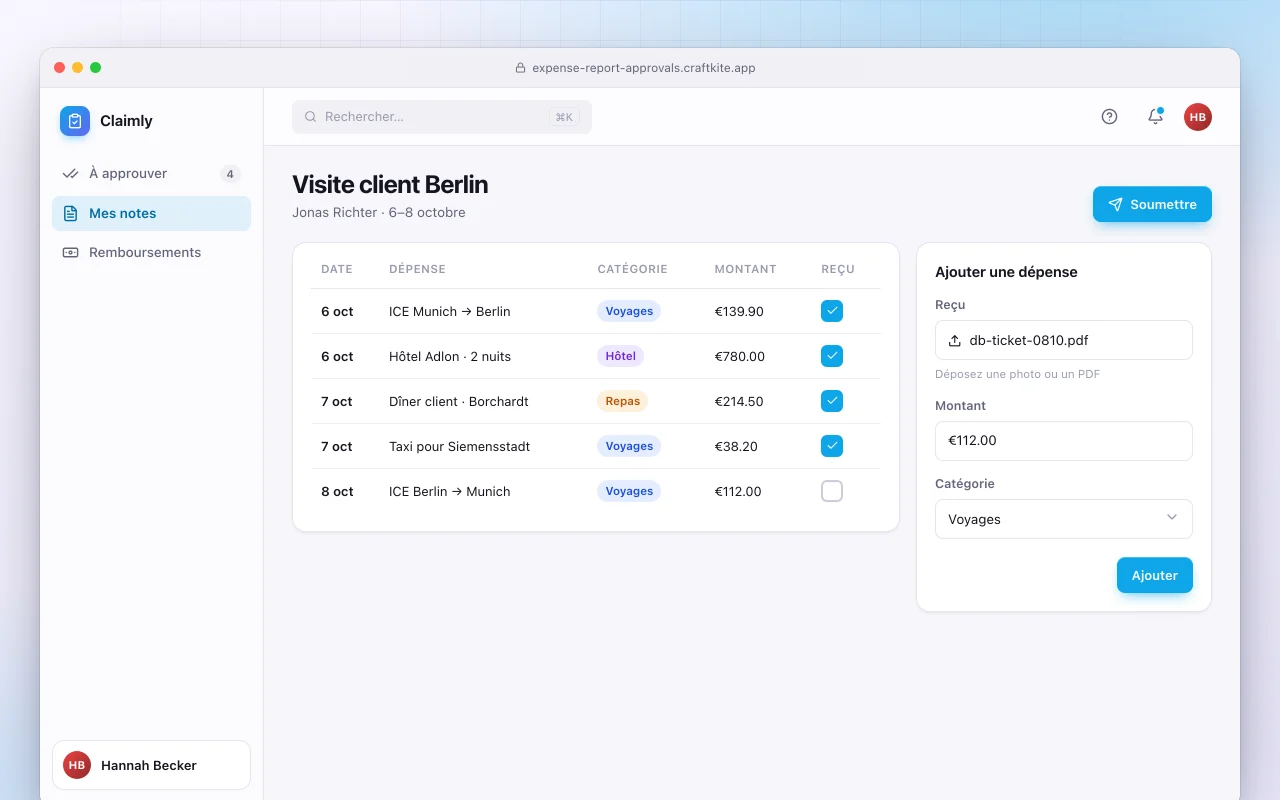Viewport: 1280px width, 800px height.
Task: Check receipt box for ICE Berlin → Munich
Action: pyautogui.click(x=832, y=491)
